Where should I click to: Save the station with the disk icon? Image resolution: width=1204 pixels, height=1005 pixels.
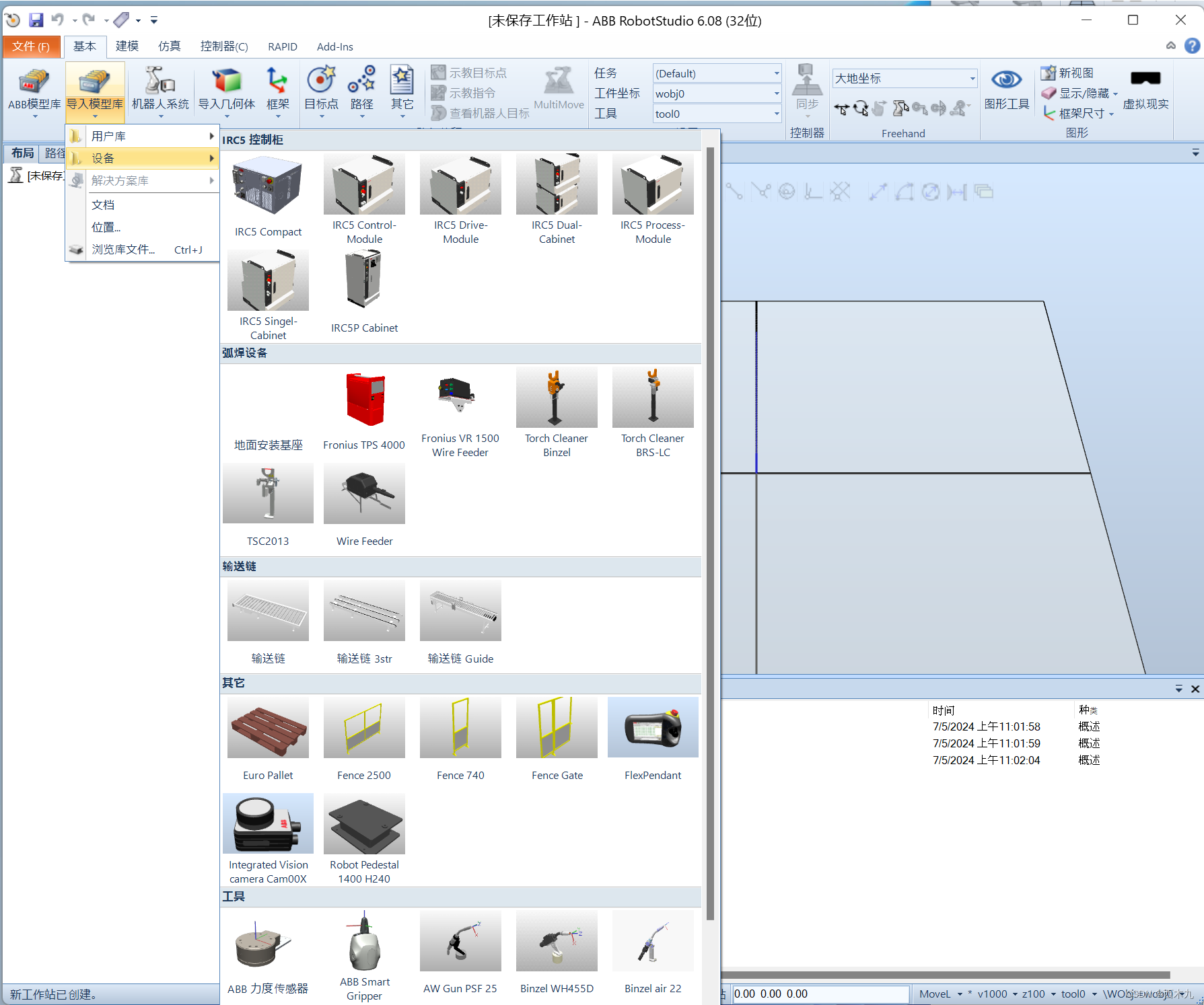coord(36,20)
